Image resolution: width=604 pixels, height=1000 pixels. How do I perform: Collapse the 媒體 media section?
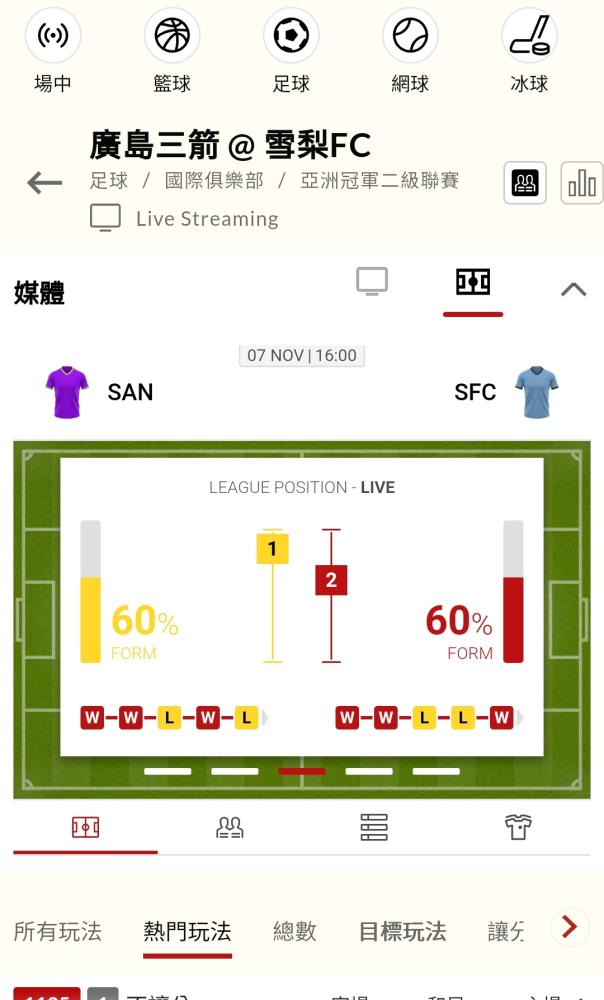(573, 290)
